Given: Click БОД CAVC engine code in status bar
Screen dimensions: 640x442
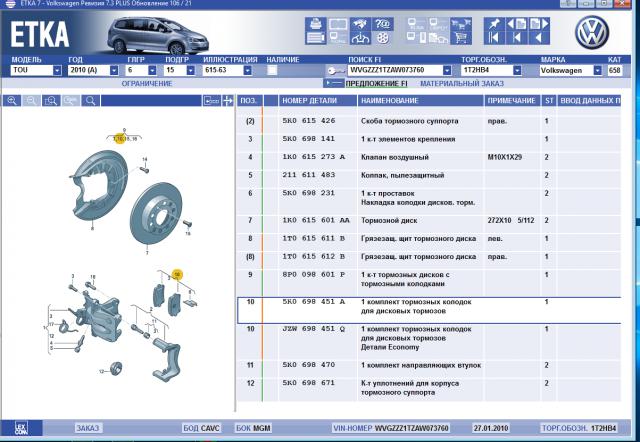Looking at the screenshot, I should [x=201, y=428].
